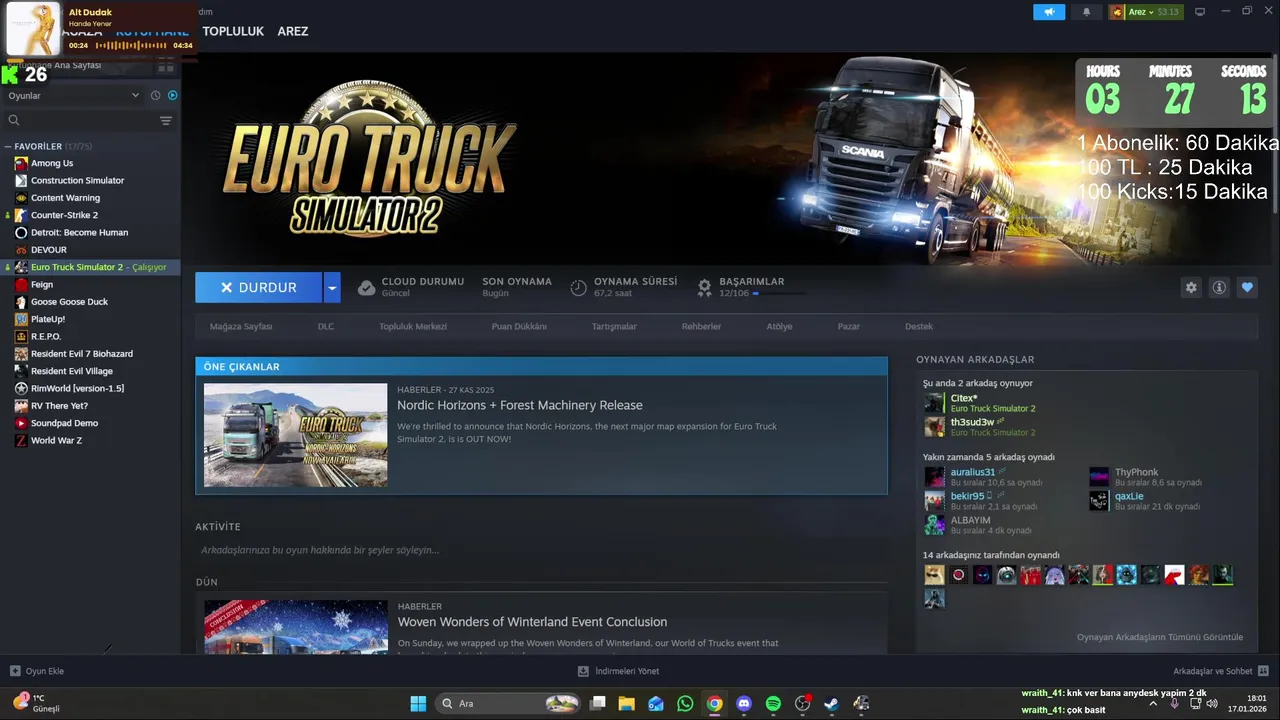Open friend auralius31 entry
Screen dimensions: 1280x720
click(x=973, y=472)
